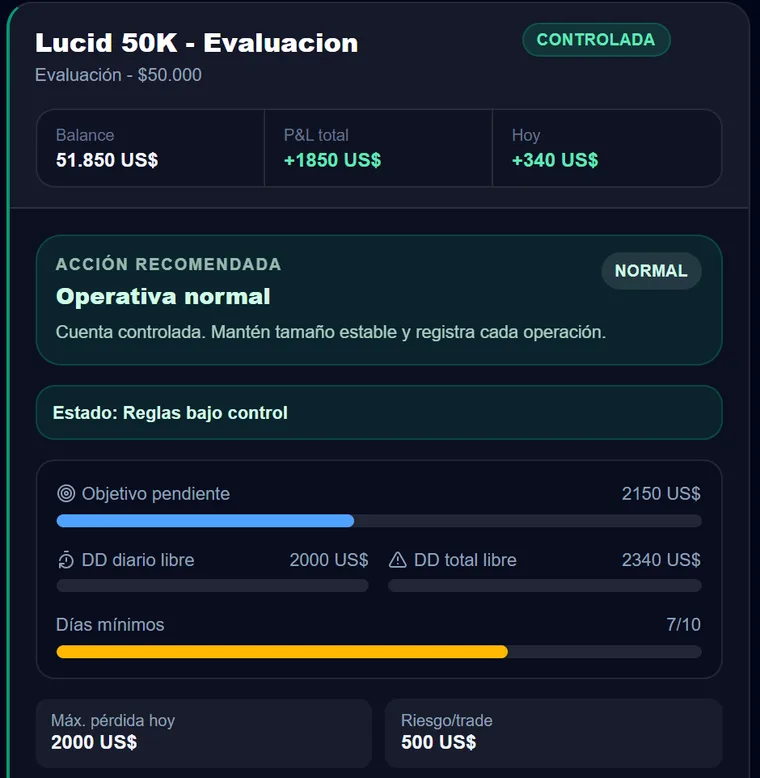Open the Acción recomendada Operativa normal card
Image resolution: width=760 pixels, height=778 pixels.
click(x=379, y=300)
